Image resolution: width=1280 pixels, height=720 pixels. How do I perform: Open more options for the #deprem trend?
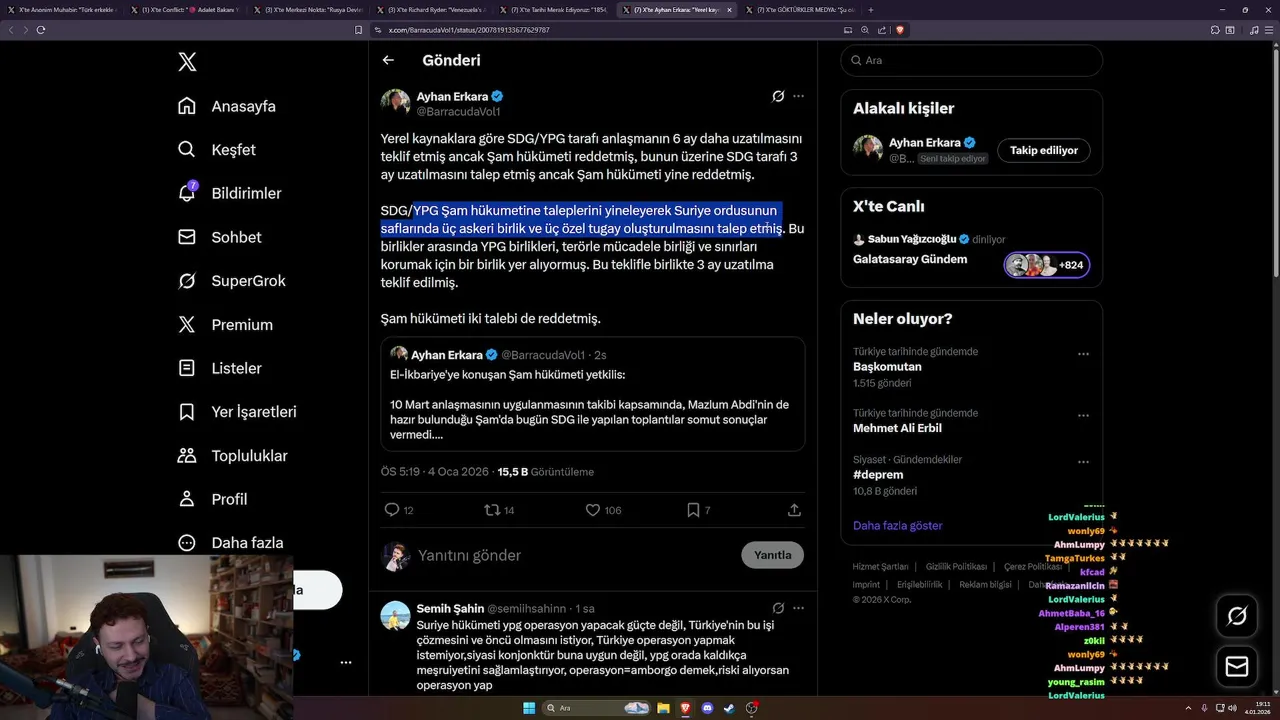(x=1083, y=462)
